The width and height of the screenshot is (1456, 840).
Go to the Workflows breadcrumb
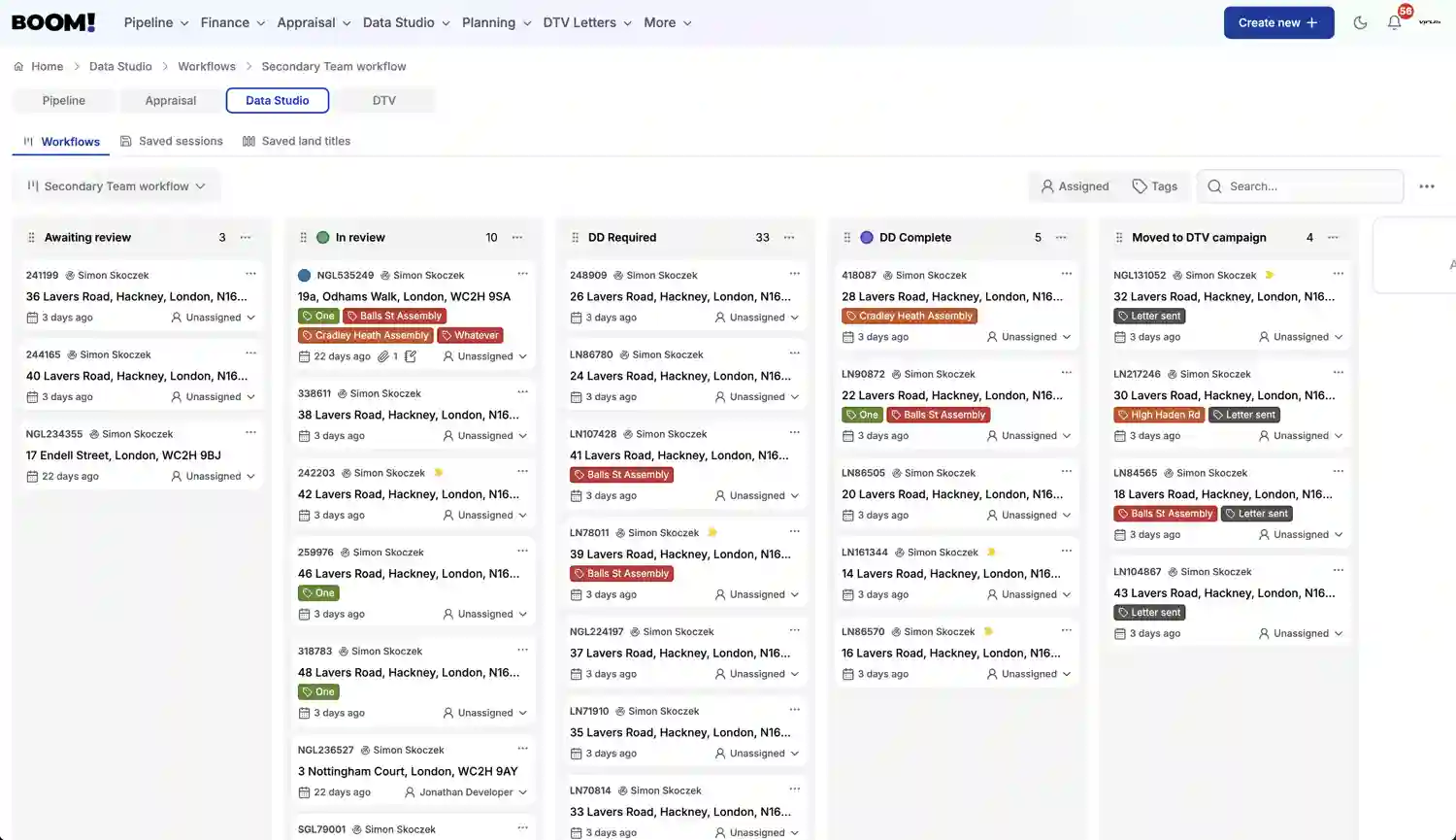coord(207,66)
